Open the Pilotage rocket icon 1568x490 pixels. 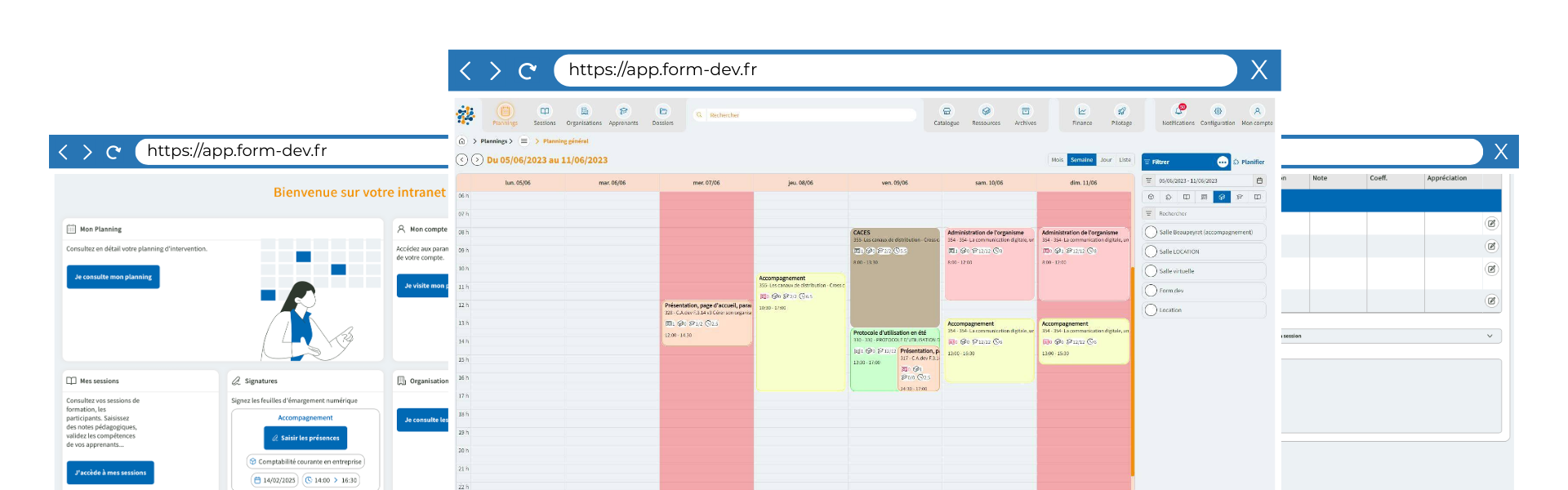(x=1121, y=112)
